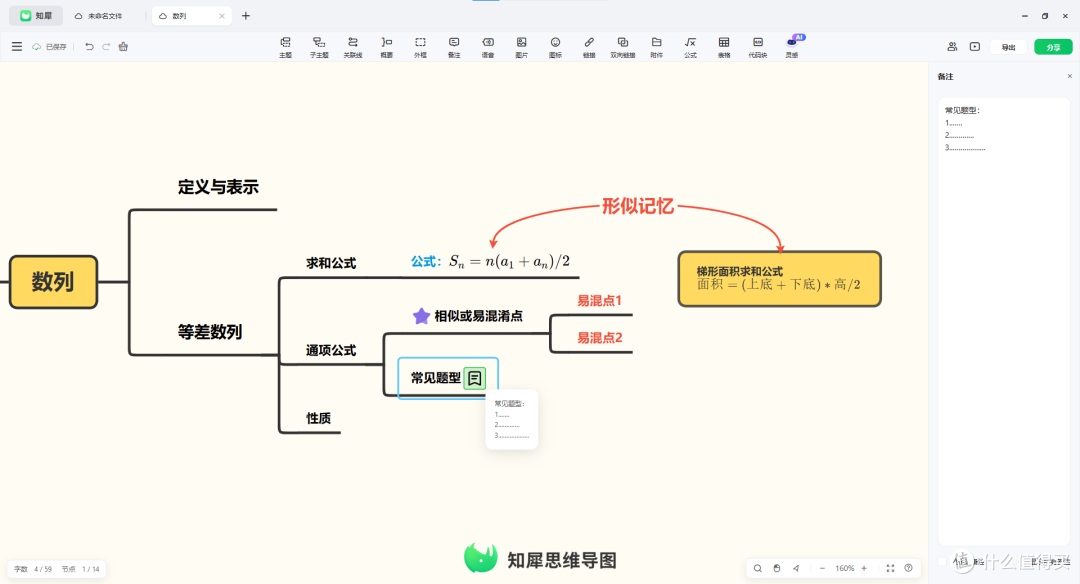
Task: Select the 关联线 relationship line tool
Action: click(353, 47)
